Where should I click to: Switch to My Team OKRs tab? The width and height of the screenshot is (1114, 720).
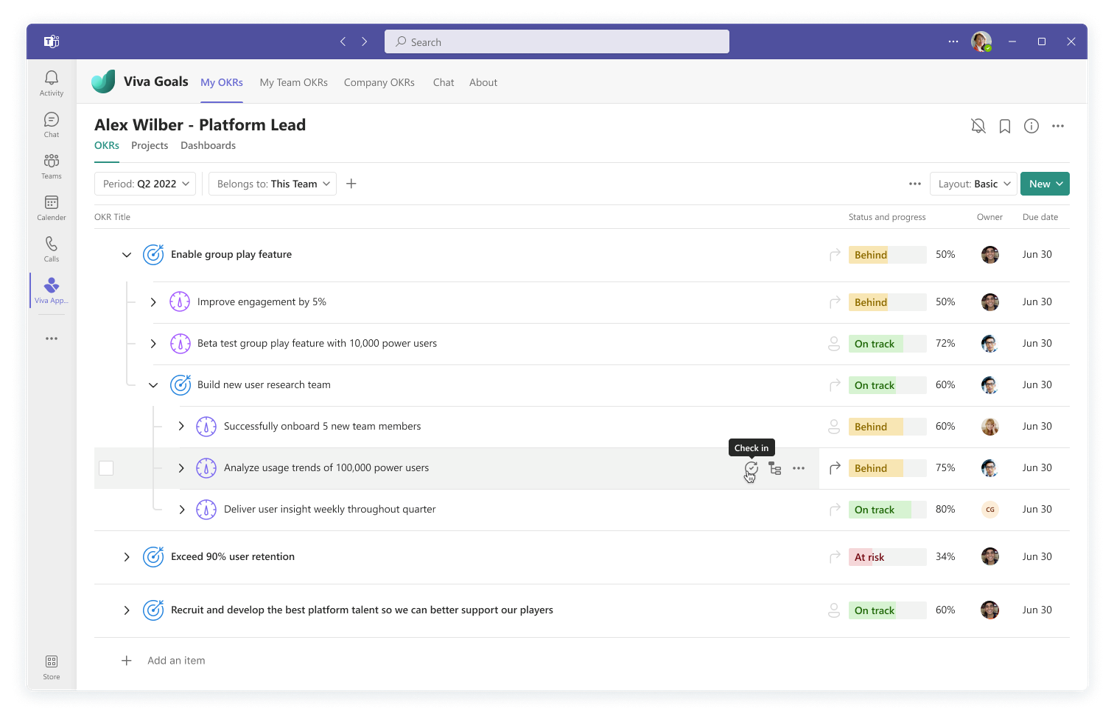293,83
